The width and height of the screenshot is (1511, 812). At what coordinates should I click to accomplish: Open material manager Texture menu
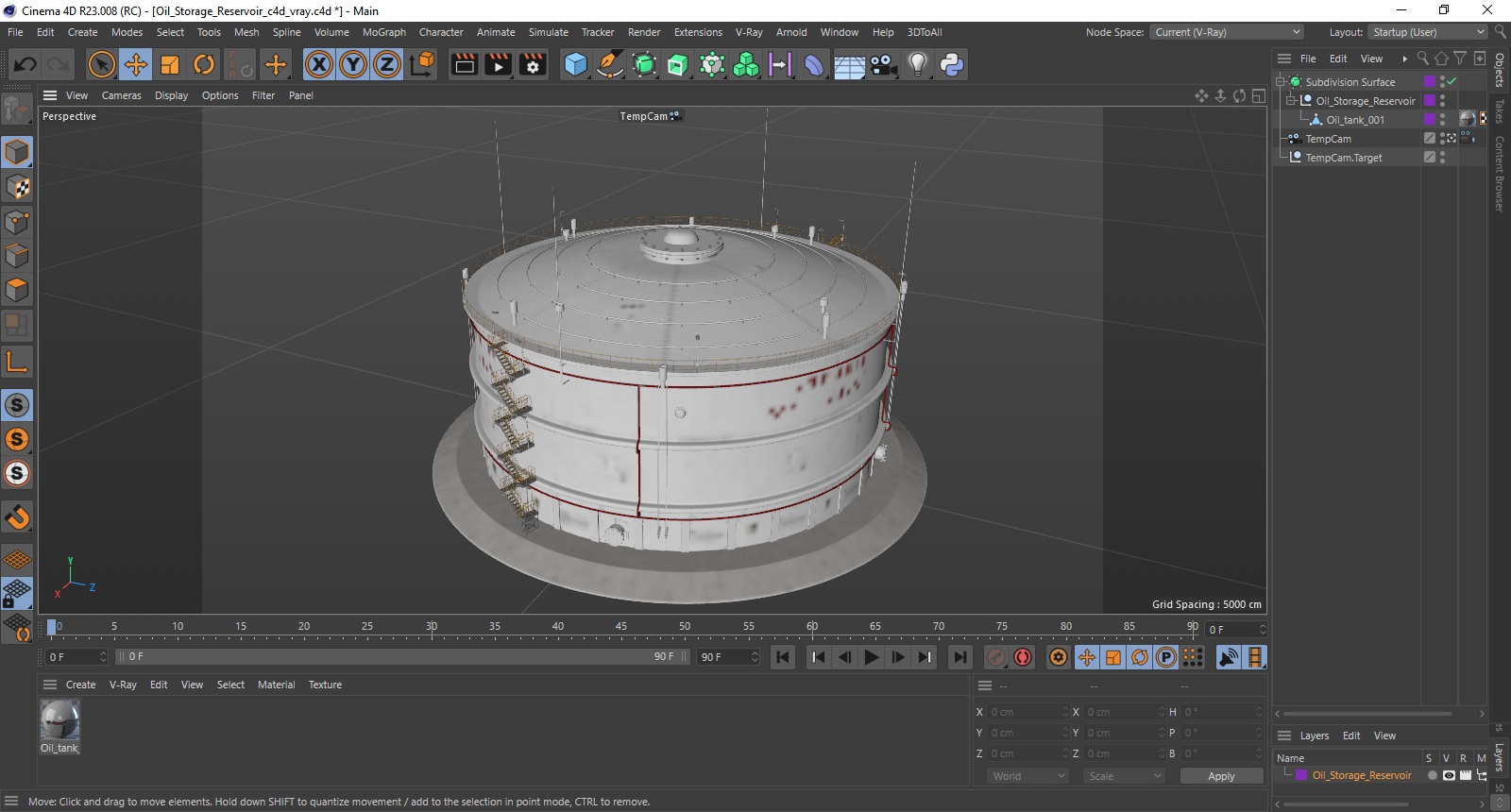(325, 685)
